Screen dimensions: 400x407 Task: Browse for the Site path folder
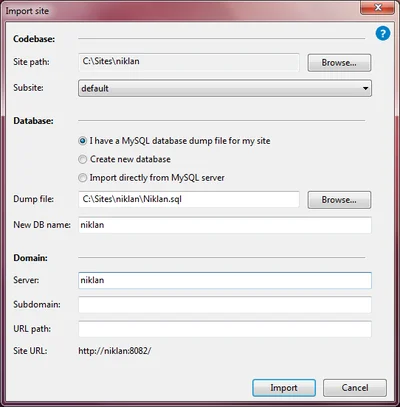tap(339, 63)
